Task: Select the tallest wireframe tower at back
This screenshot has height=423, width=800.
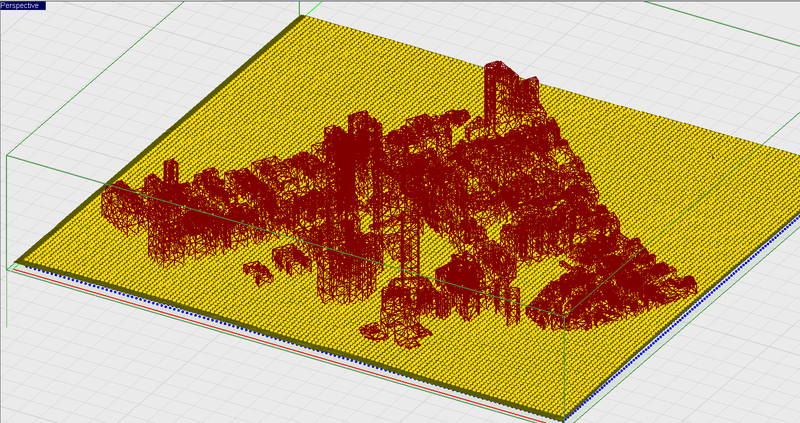Action: coord(495,97)
